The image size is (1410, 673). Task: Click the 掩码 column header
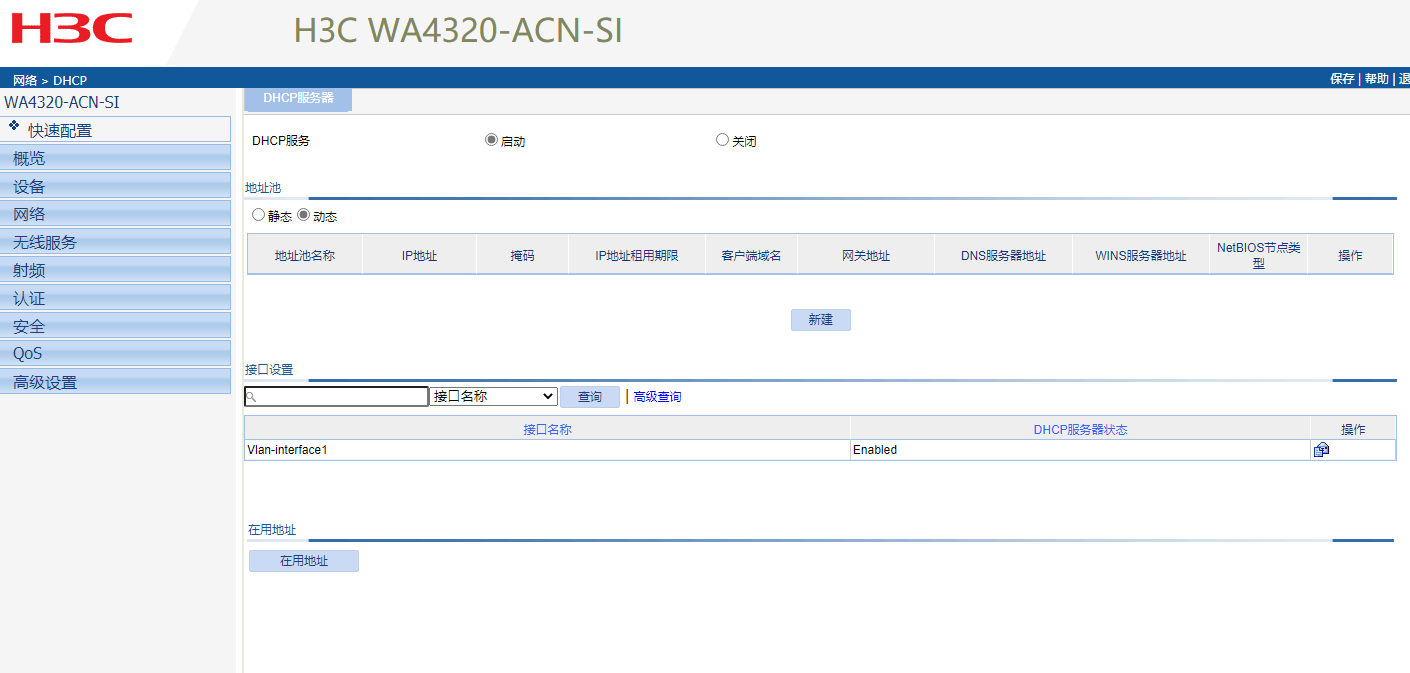click(x=522, y=255)
